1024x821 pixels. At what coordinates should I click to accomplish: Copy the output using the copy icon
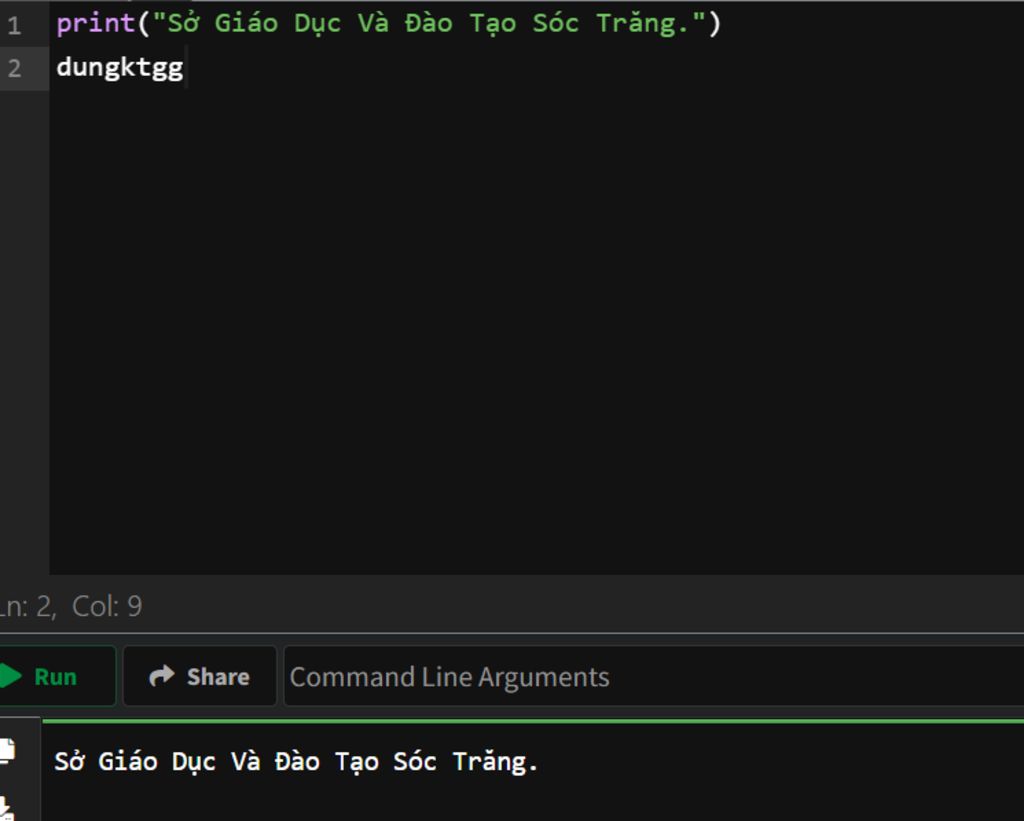[6, 749]
